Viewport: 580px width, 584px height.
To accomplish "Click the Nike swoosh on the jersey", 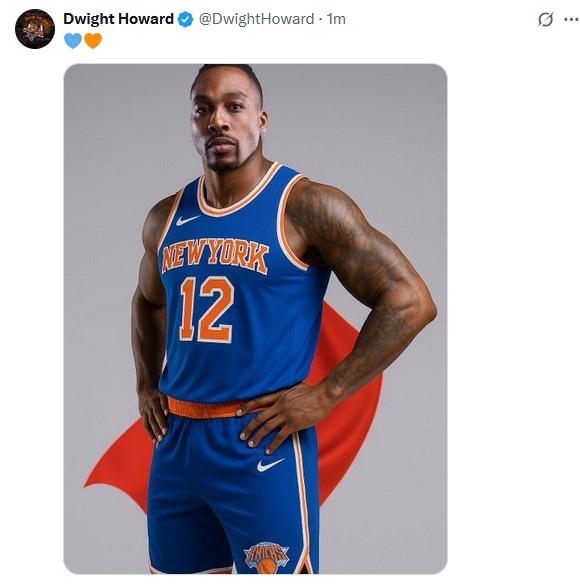I will tap(188, 220).
